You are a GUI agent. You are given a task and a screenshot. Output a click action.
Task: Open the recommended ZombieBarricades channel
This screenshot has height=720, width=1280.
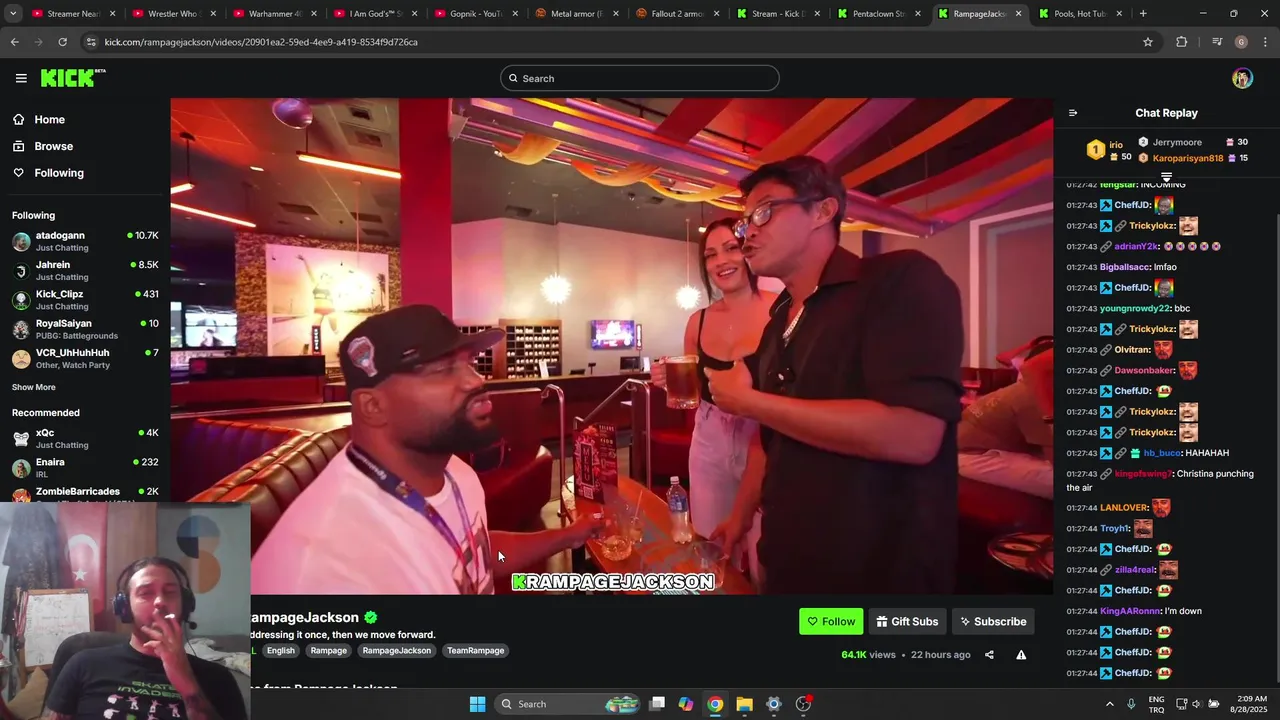pyautogui.click(x=85, y=492)
